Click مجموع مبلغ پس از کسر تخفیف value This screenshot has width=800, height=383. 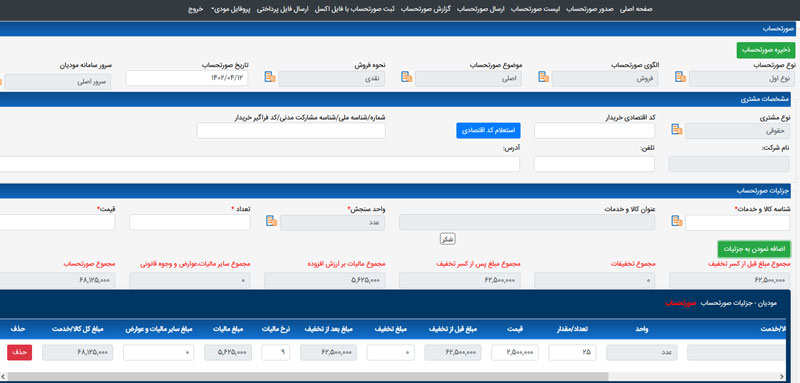point(460,280)
